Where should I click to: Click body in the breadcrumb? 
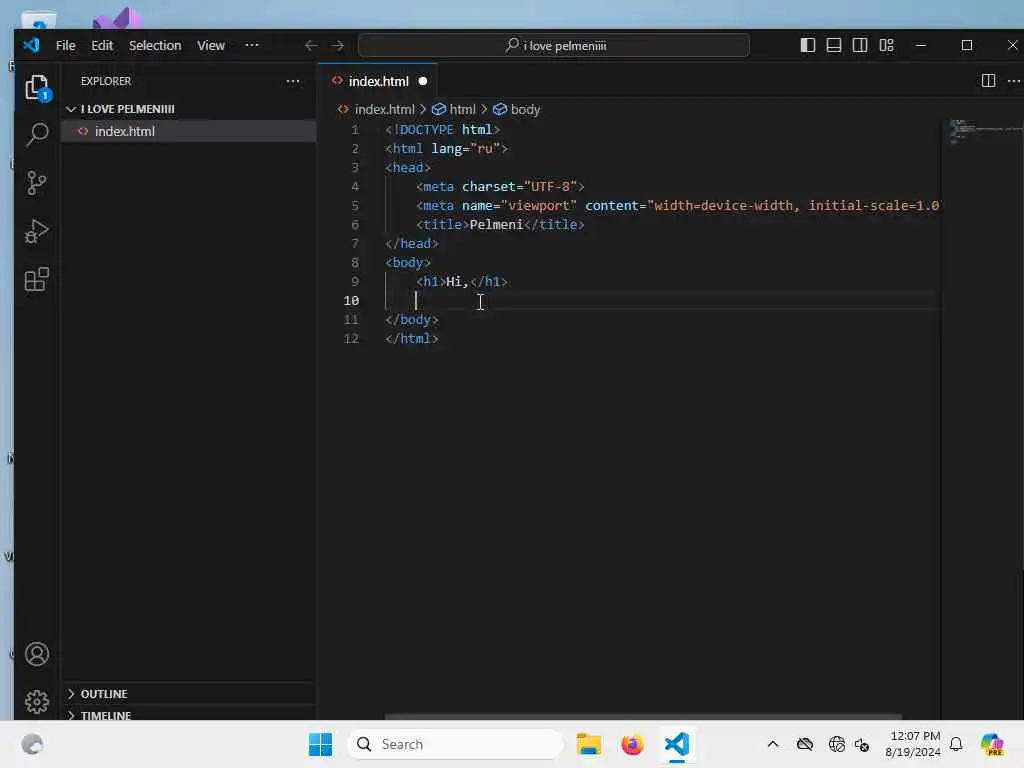[525, 109]
